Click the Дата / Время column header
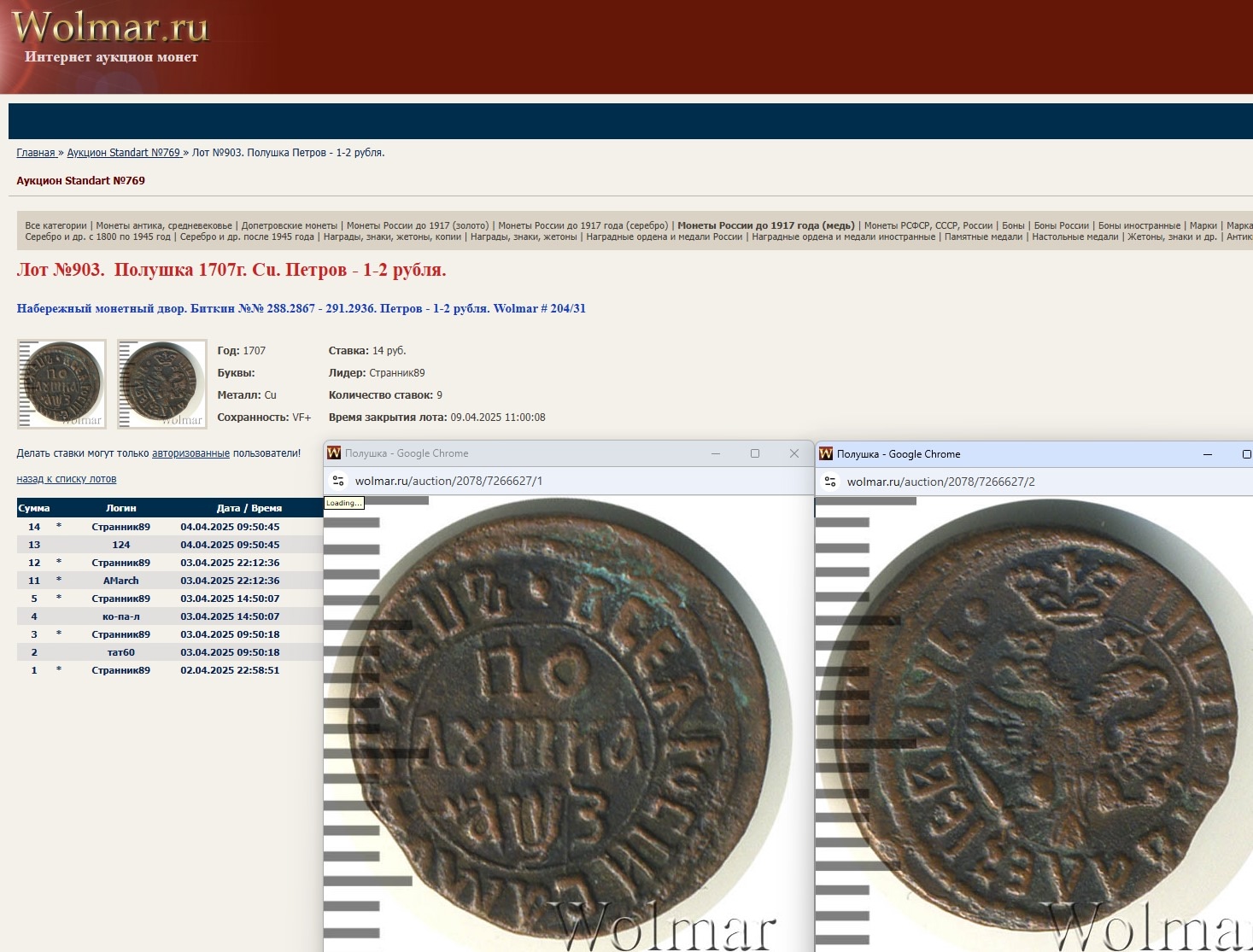Screen dimensions: 1253x952 tap(249, 508)
